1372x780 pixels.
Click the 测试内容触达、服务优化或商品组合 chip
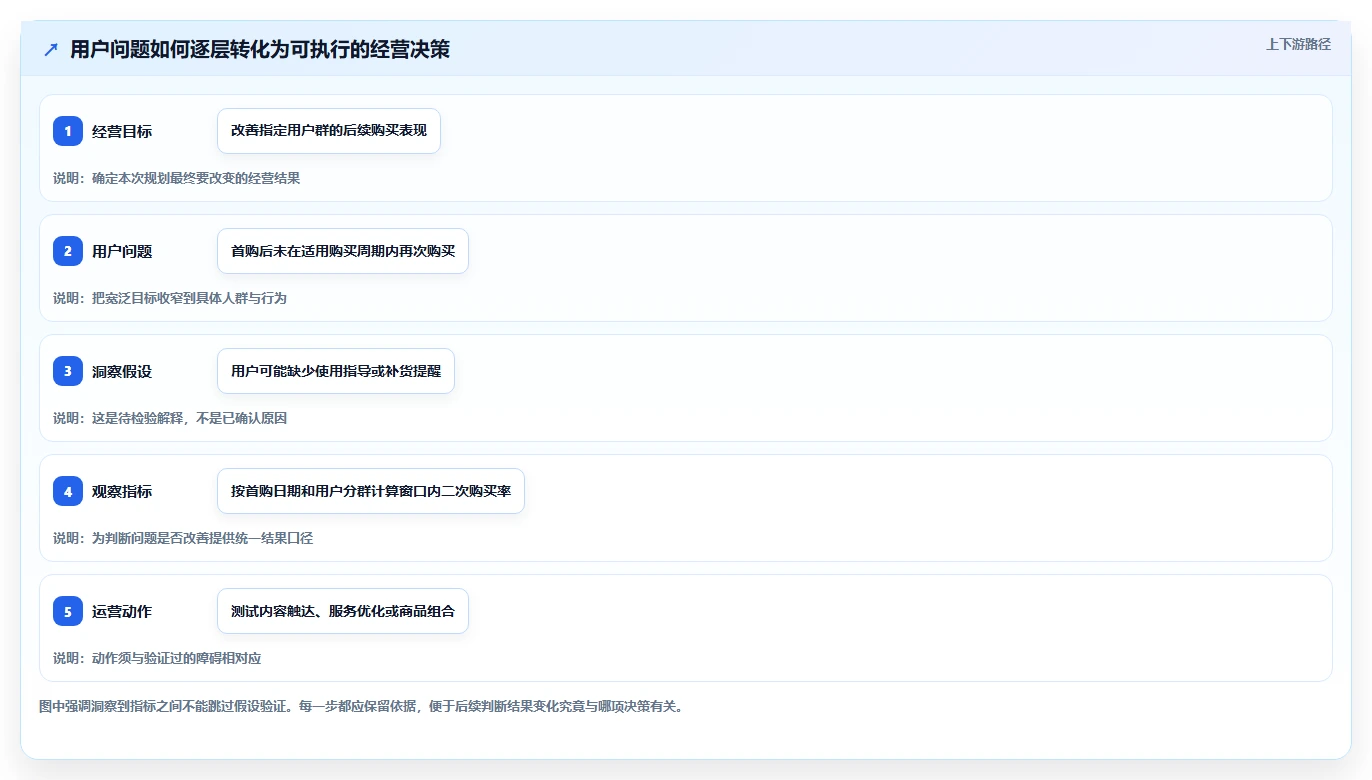point(343,611)
